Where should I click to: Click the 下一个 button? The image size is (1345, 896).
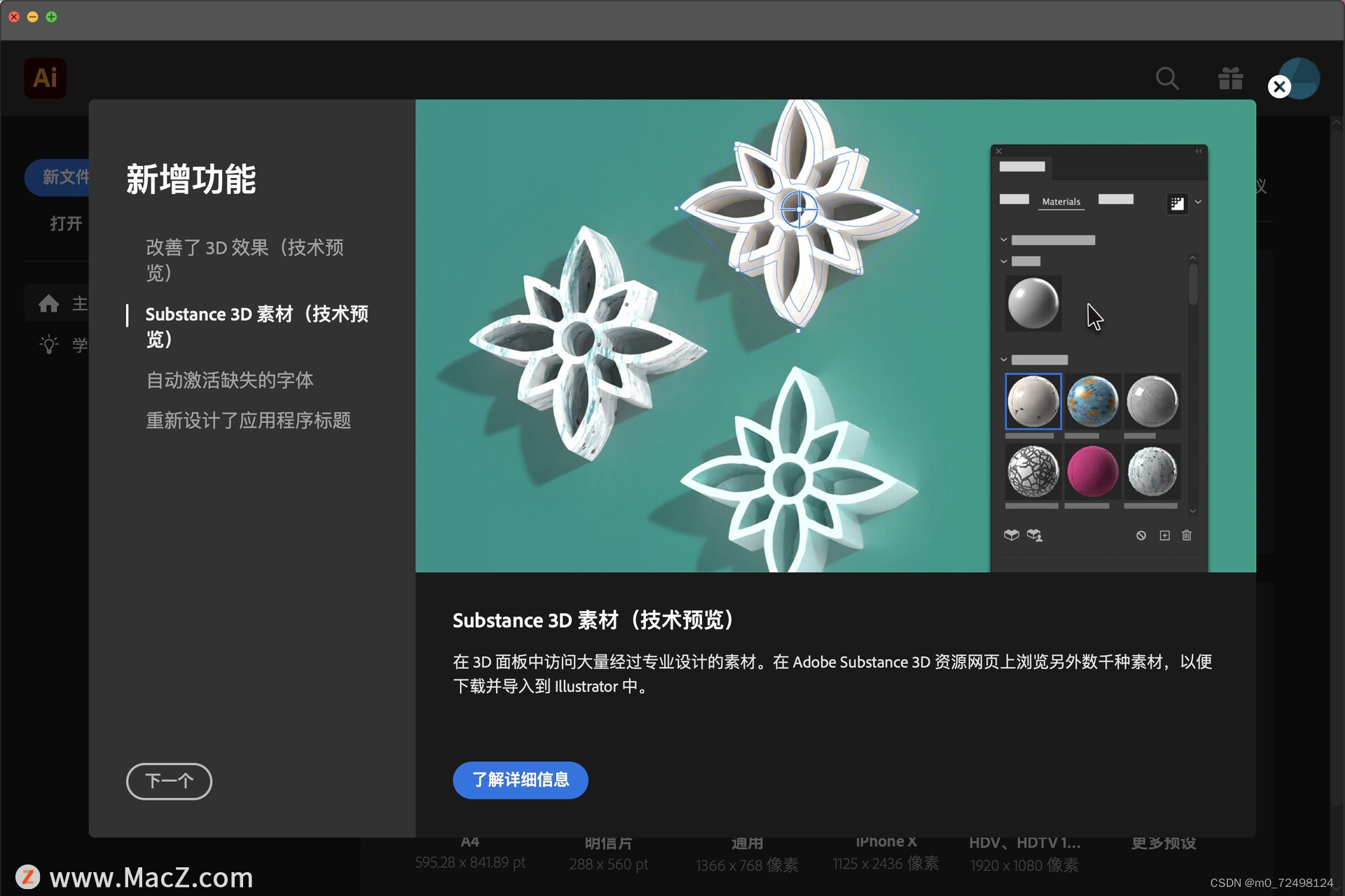click(x=169, y=780)
